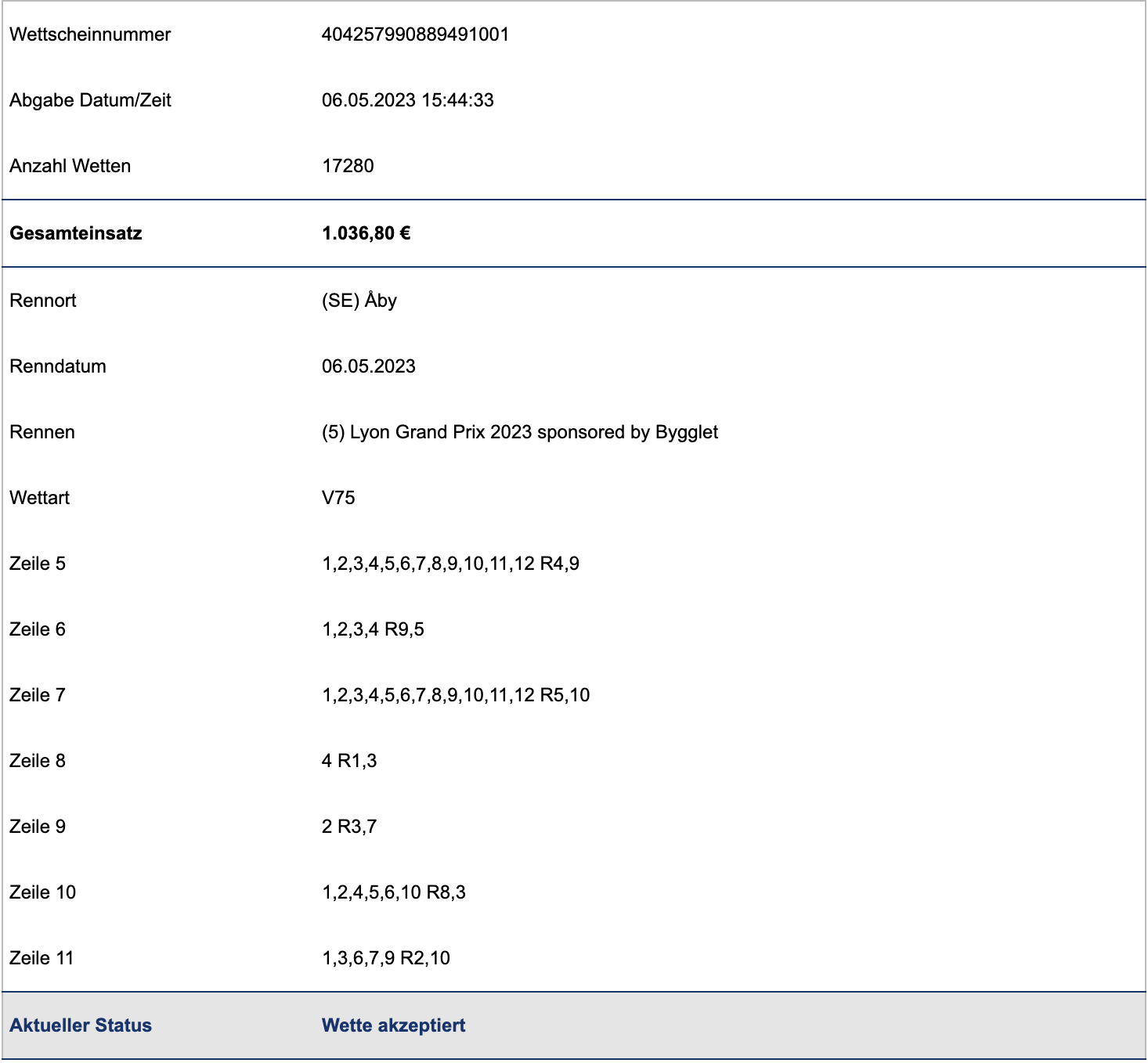Click the Rennort label

(x=43, y=301)
